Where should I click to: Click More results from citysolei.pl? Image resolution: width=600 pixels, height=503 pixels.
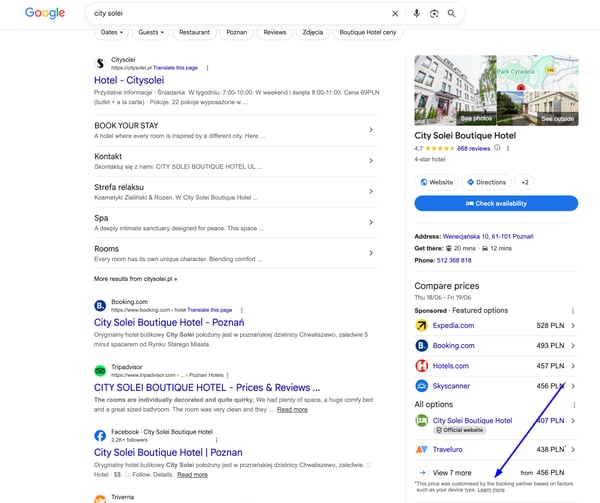point(135,279)
